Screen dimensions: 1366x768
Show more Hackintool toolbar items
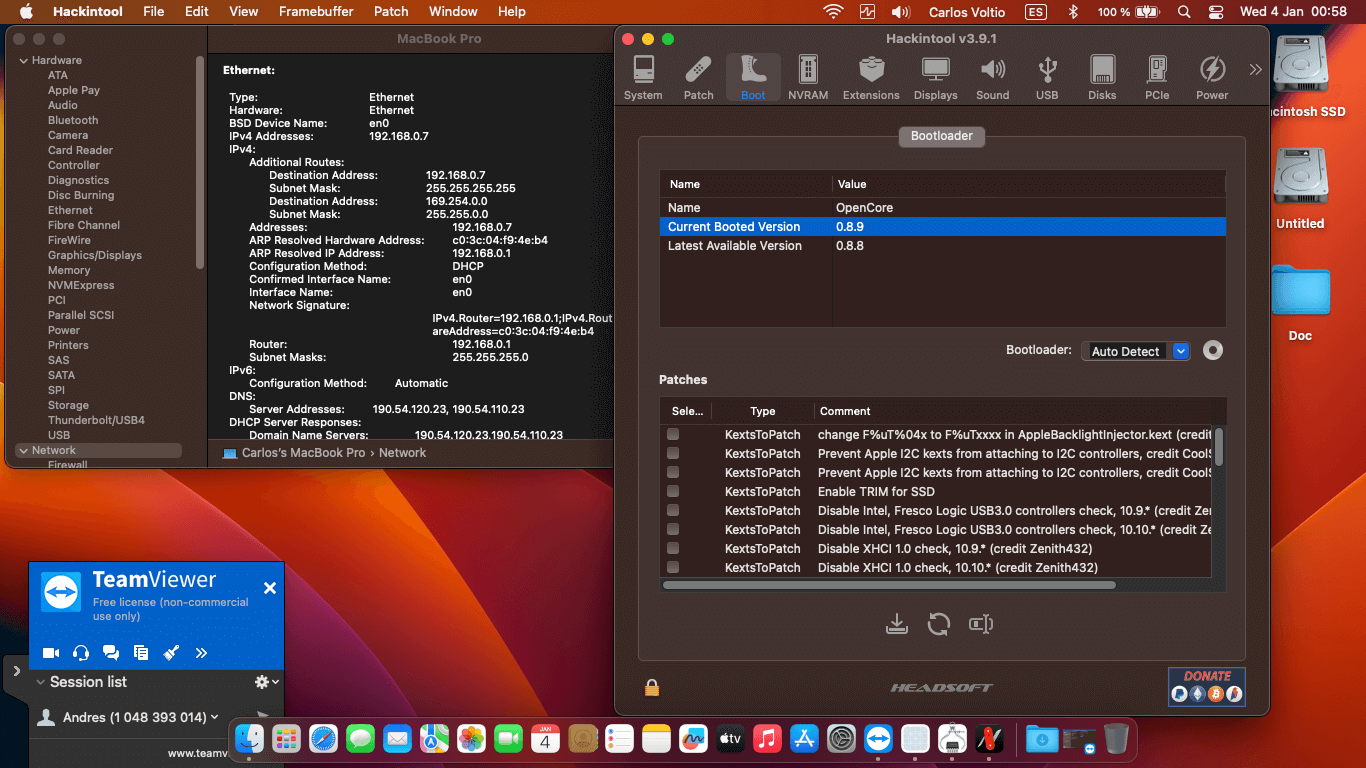point(1255,69)
